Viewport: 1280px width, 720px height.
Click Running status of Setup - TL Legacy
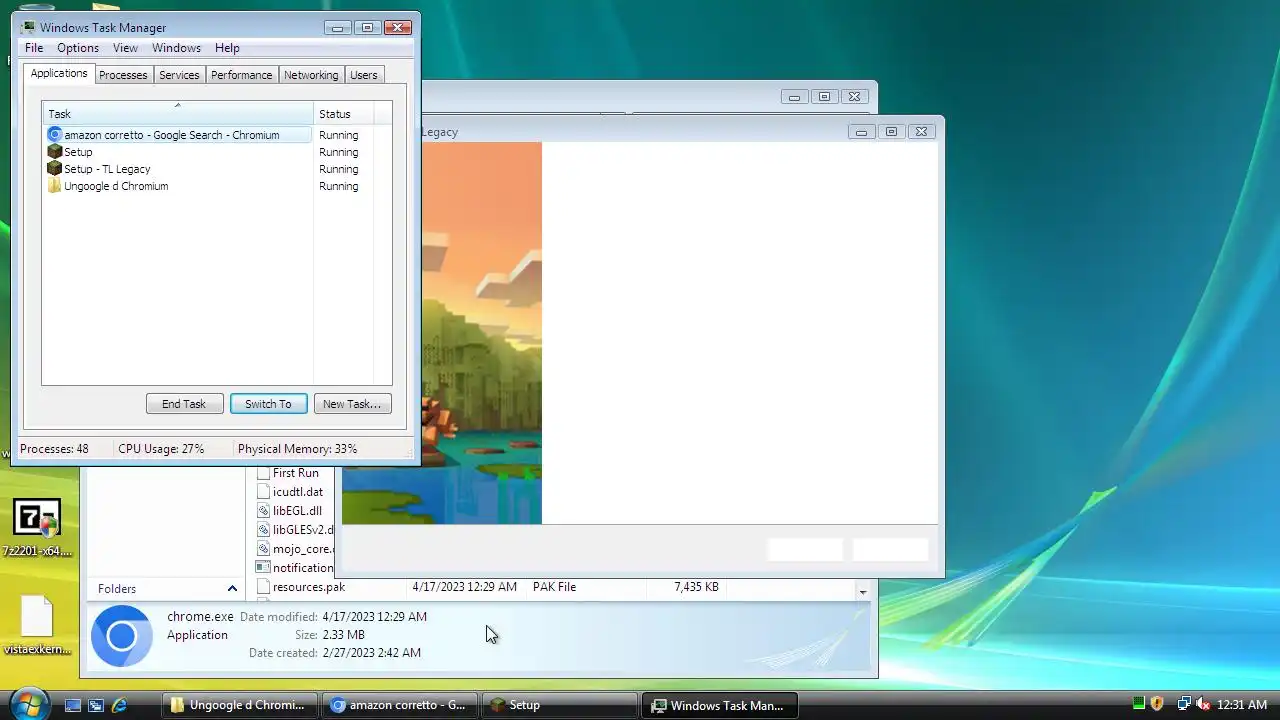(338, 169)
